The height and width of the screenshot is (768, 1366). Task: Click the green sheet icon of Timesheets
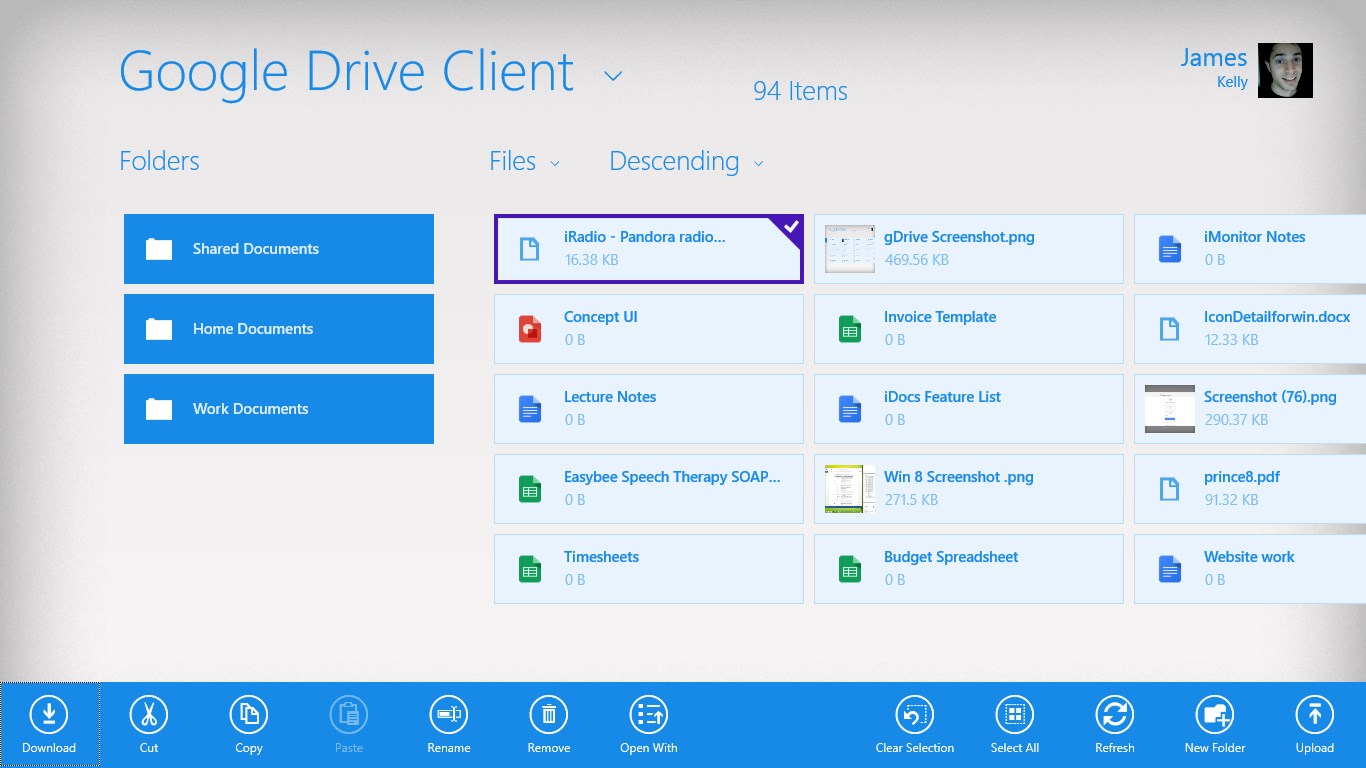pos(530,569)
